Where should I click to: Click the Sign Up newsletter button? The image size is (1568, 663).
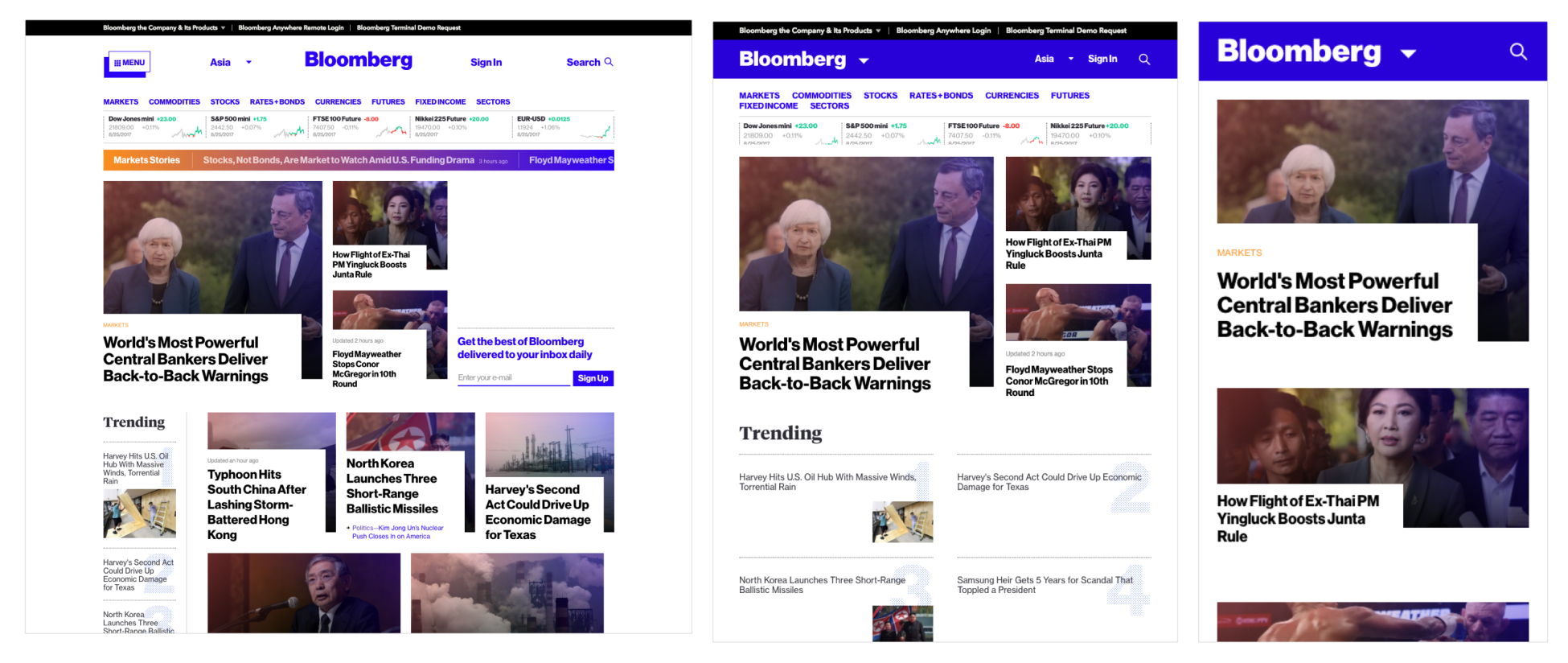pyautogui.click(x=593, y=378)
